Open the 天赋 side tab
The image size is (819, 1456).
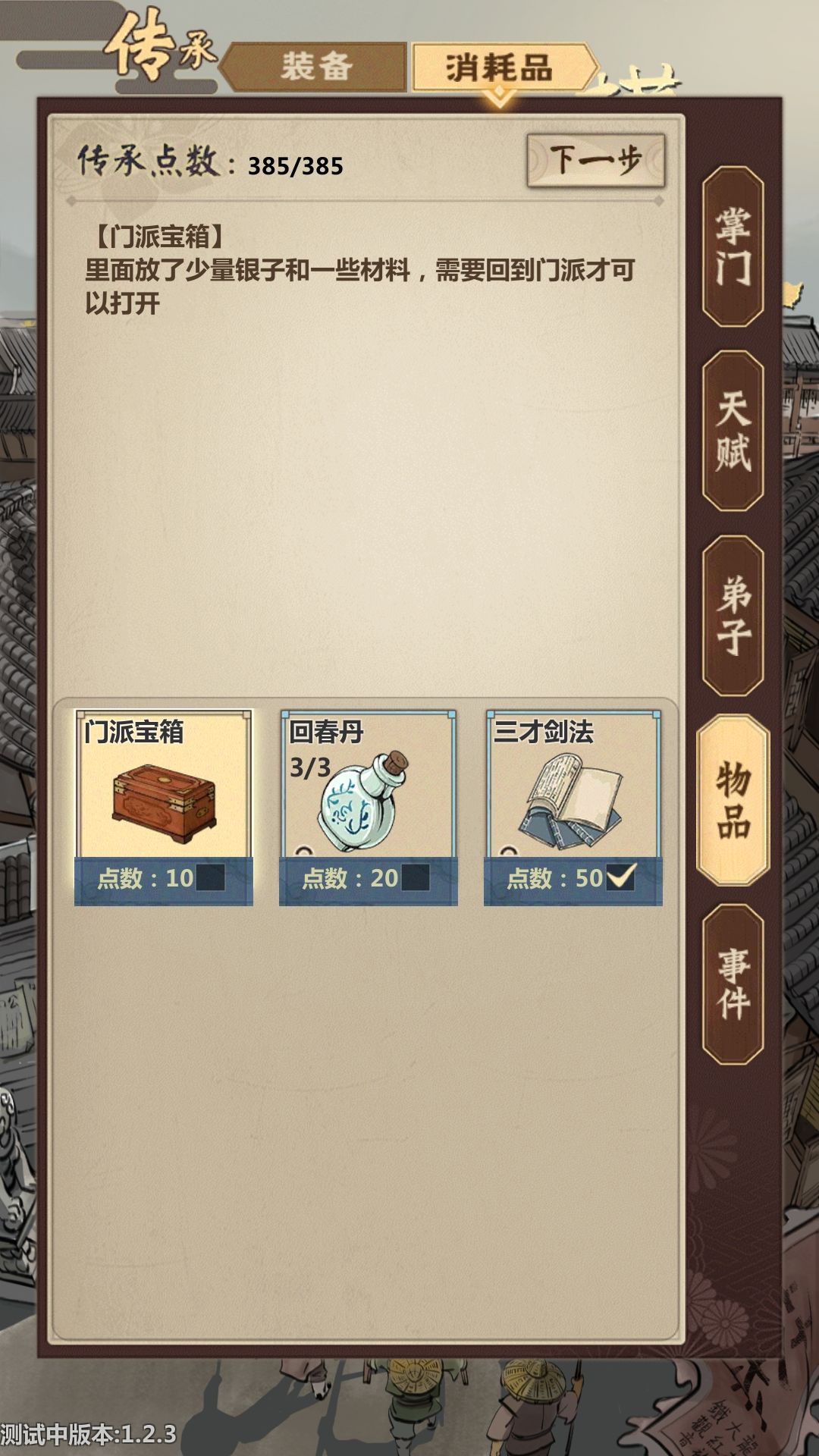coord(733,431)
